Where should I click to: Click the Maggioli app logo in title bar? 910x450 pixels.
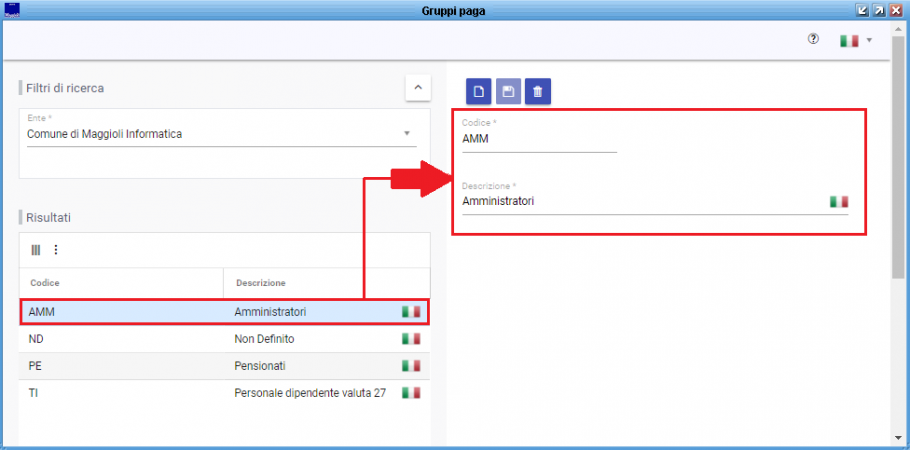point(12,10)
